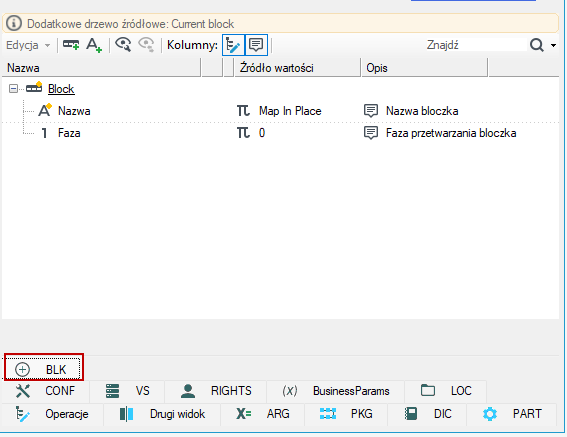Switch to the RIGHTS tab

coord(216,391)
